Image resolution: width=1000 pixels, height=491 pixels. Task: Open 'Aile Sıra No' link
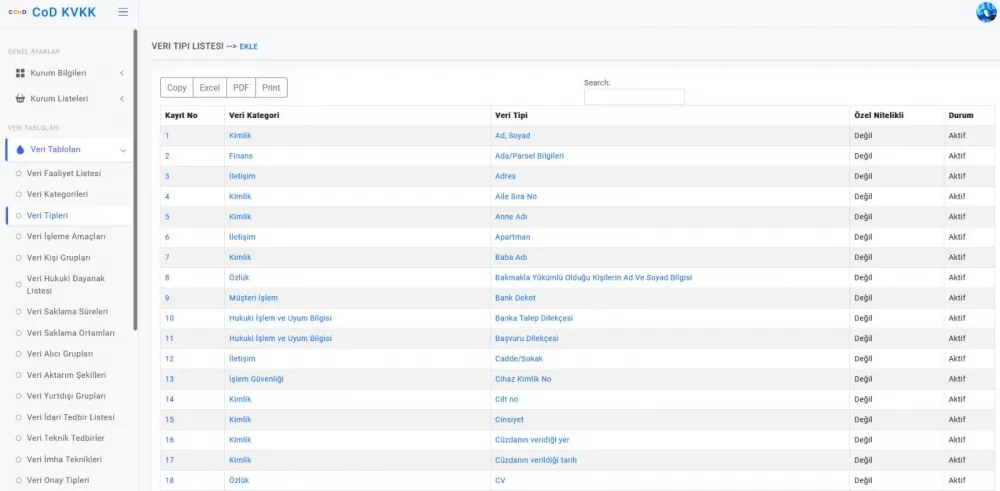click(516, 196)
